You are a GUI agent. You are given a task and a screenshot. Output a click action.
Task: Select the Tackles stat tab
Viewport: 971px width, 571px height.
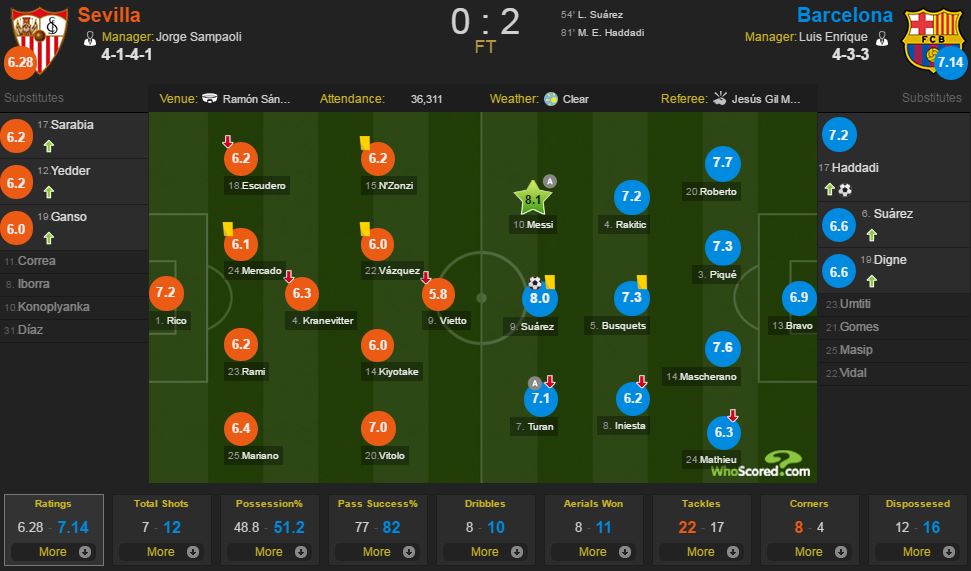701,530
